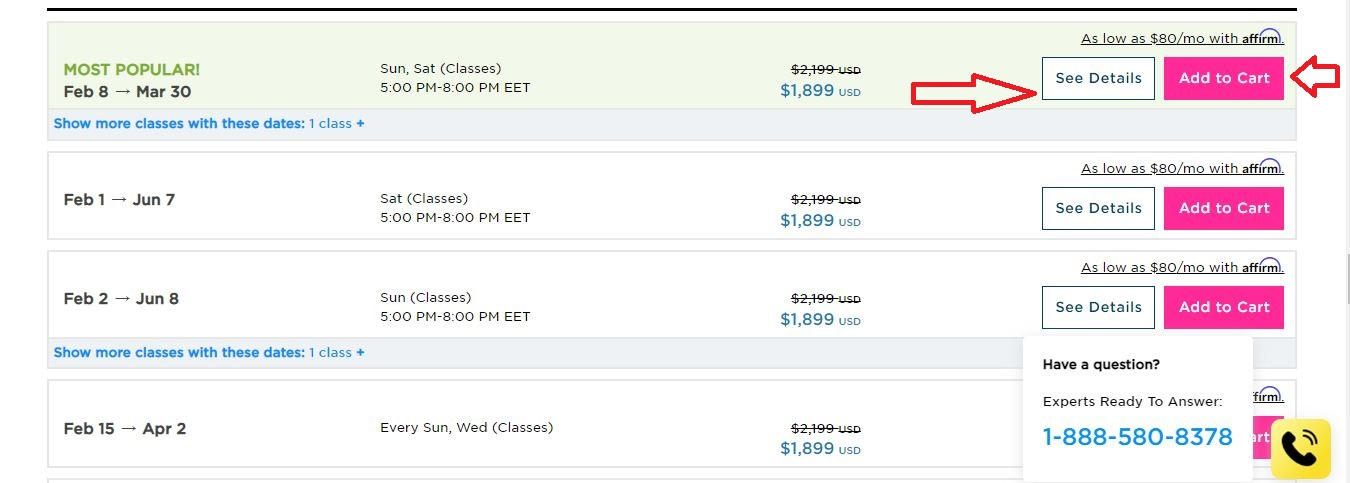Click the MOST POPULAR! label
The image size is (1350, 483).
point(131,70)
